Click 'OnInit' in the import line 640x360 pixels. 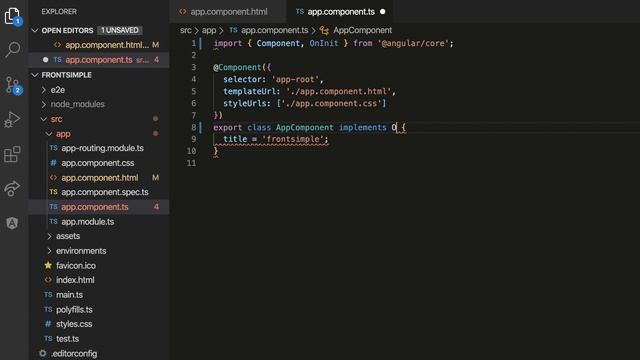point(324,43)
